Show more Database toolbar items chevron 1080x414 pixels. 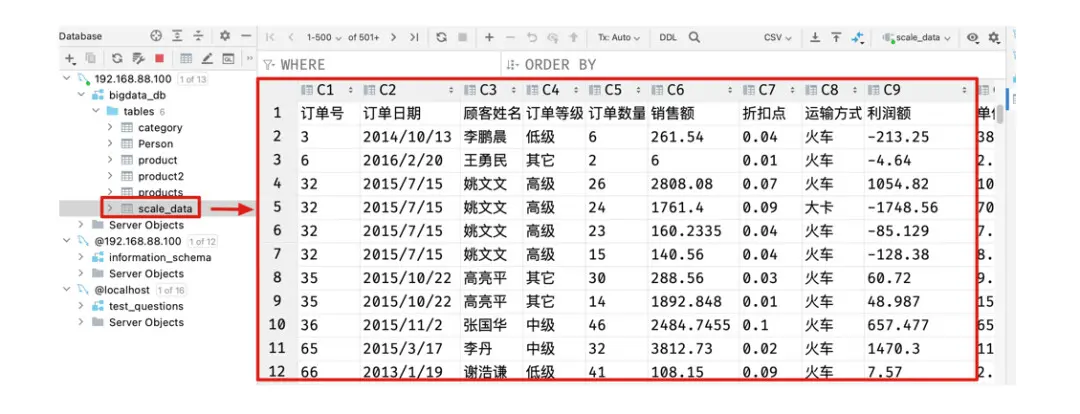coord(249,59)
